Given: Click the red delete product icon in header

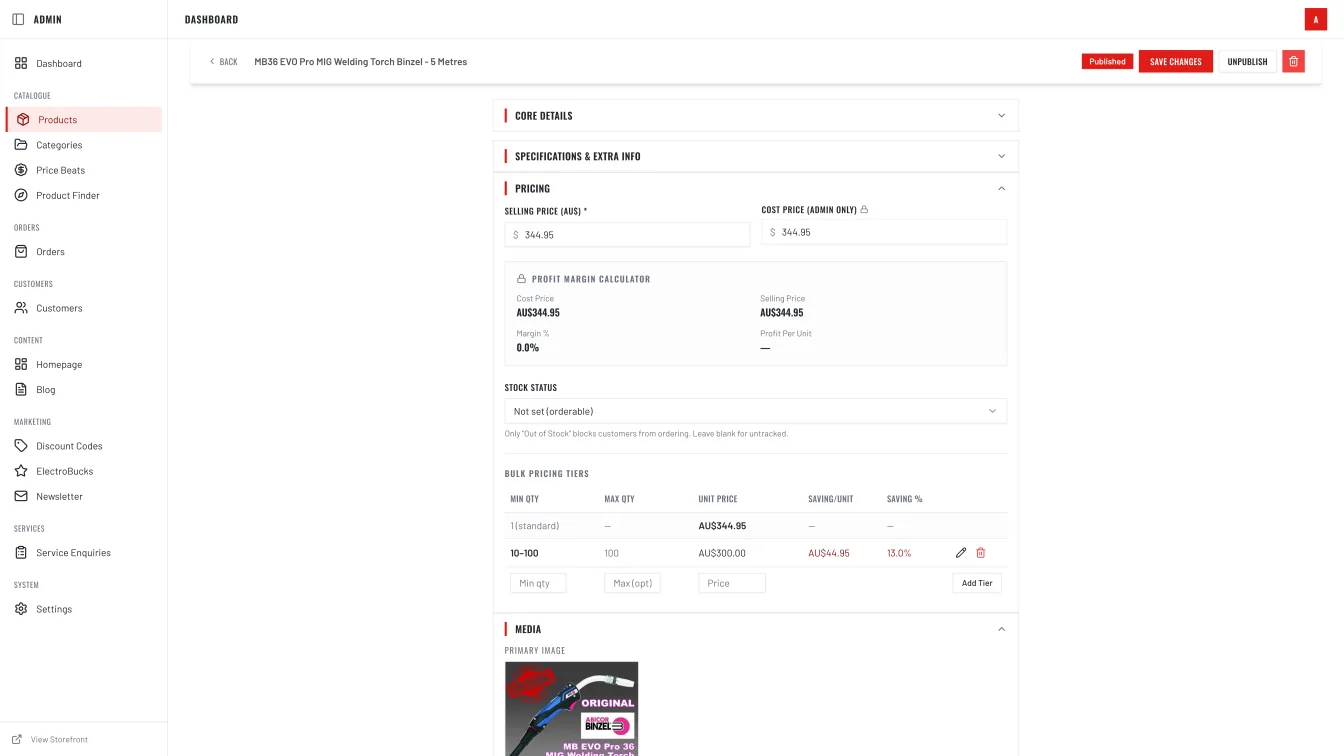Looking at the screenshot, I should [1293, 61].
